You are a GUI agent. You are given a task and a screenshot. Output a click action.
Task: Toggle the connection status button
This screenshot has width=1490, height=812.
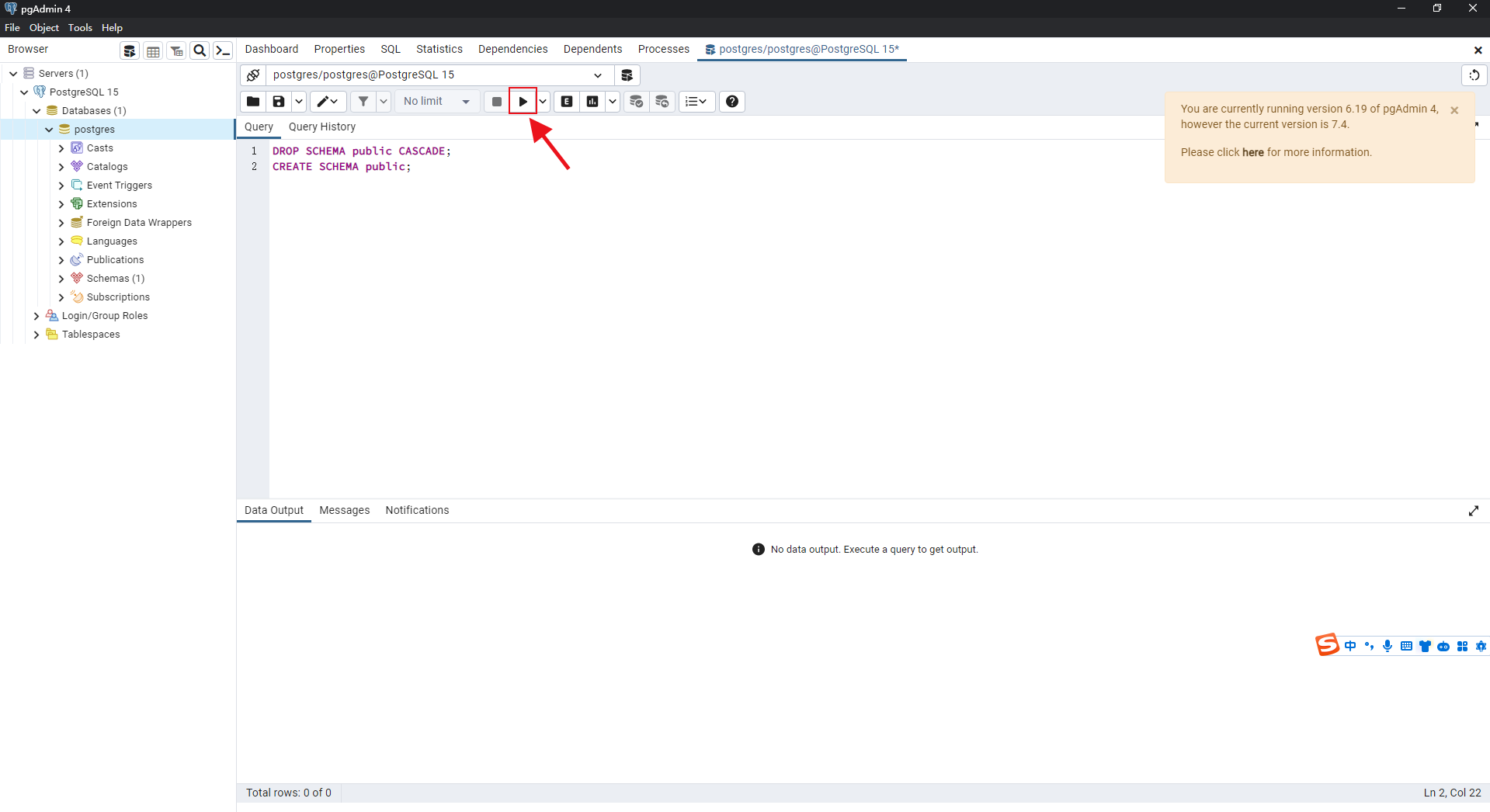[253, 75]
